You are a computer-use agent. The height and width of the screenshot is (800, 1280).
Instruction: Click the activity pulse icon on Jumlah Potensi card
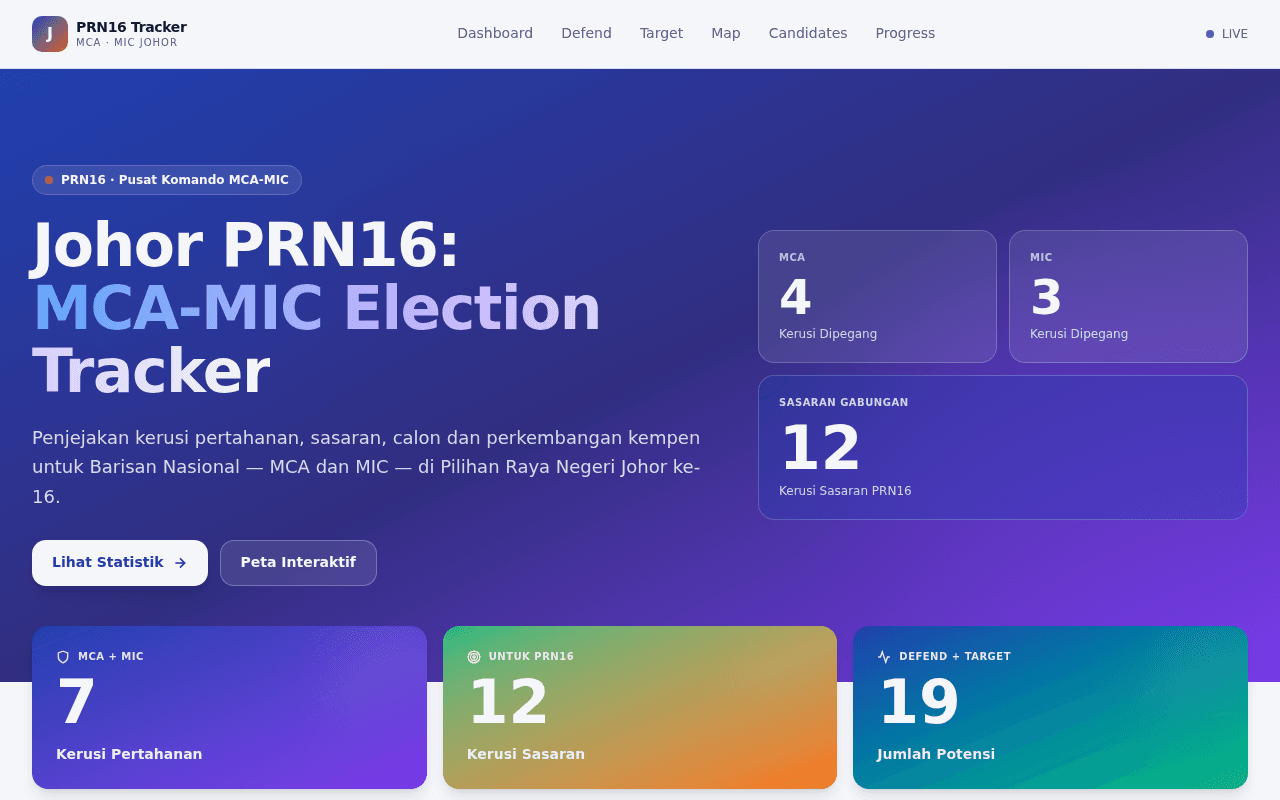pyautogui.click(x=884, y=657)
